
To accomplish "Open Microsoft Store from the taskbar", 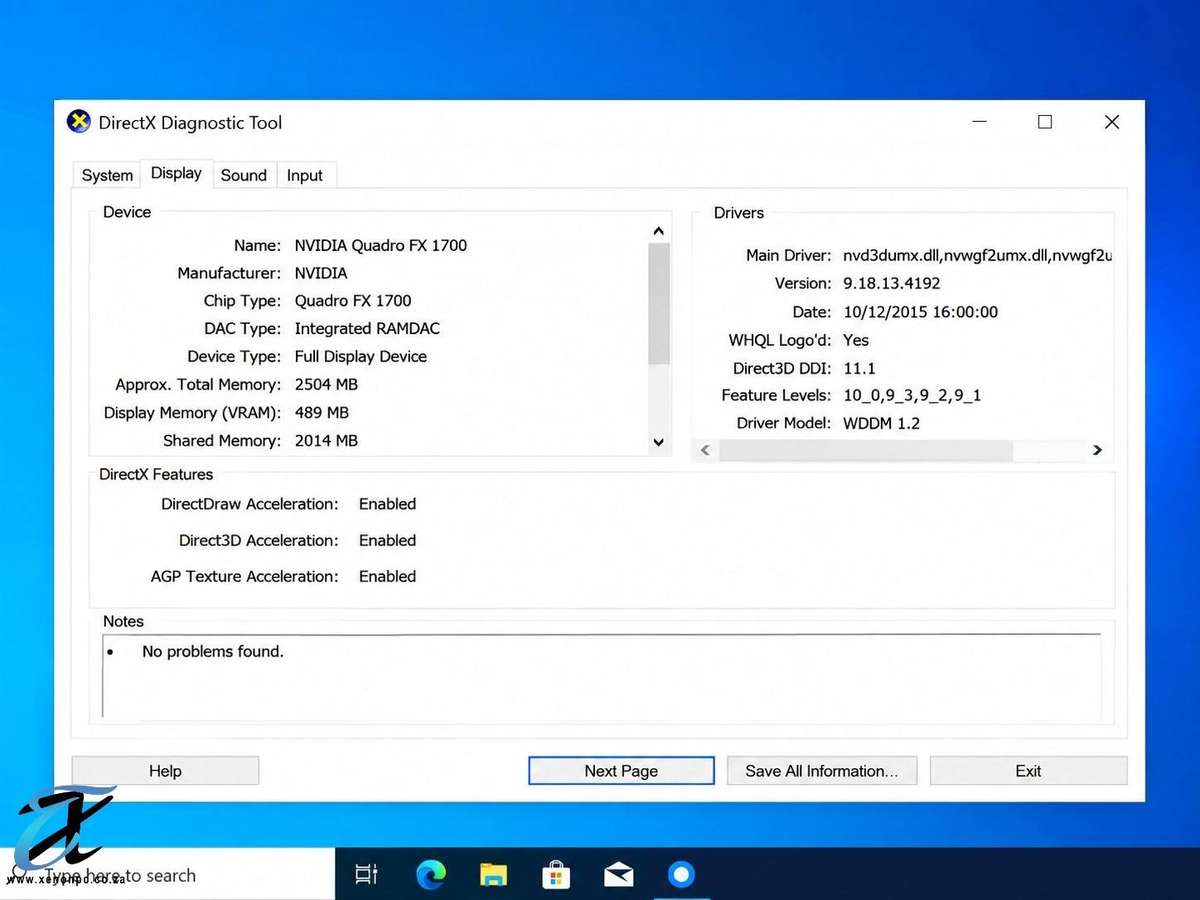I will coord(556,875).
